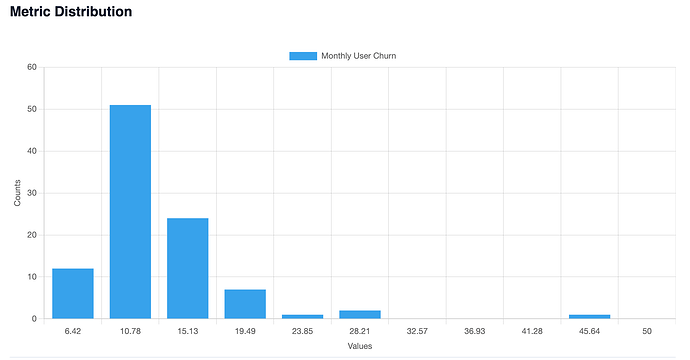Click the y-axis label 60
This screenshot has width=690, height=360.
[32, 67]
